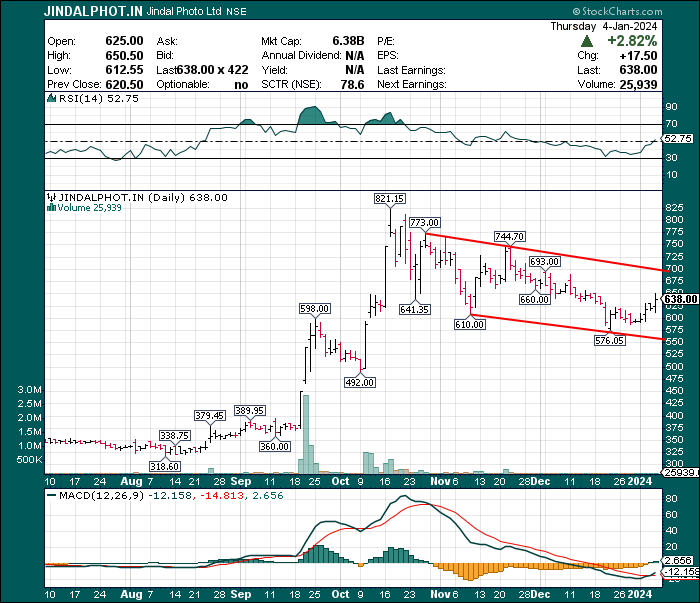Click the 25939 volume tag on right axis
700x603 pixels.
[680, 473]
